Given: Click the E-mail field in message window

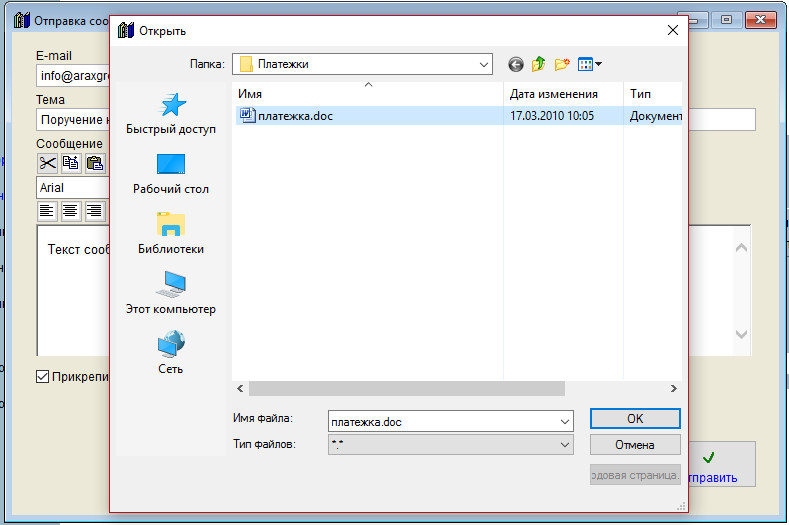Looking at the screenshot, I should [x=73, y=76].
